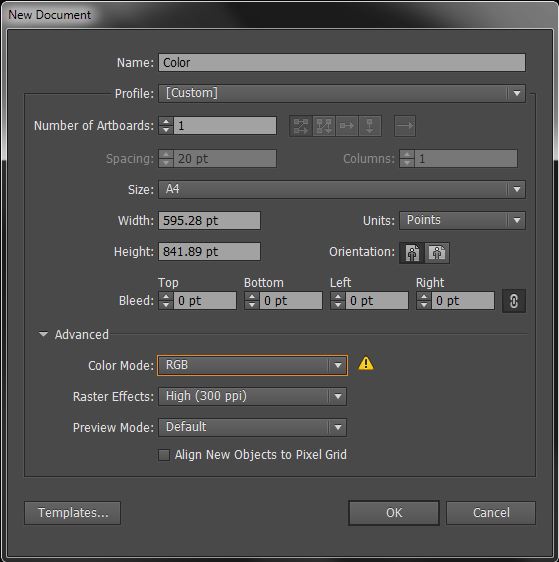Click the Advanced section label
Screen dimensions: 559x562
82,334
